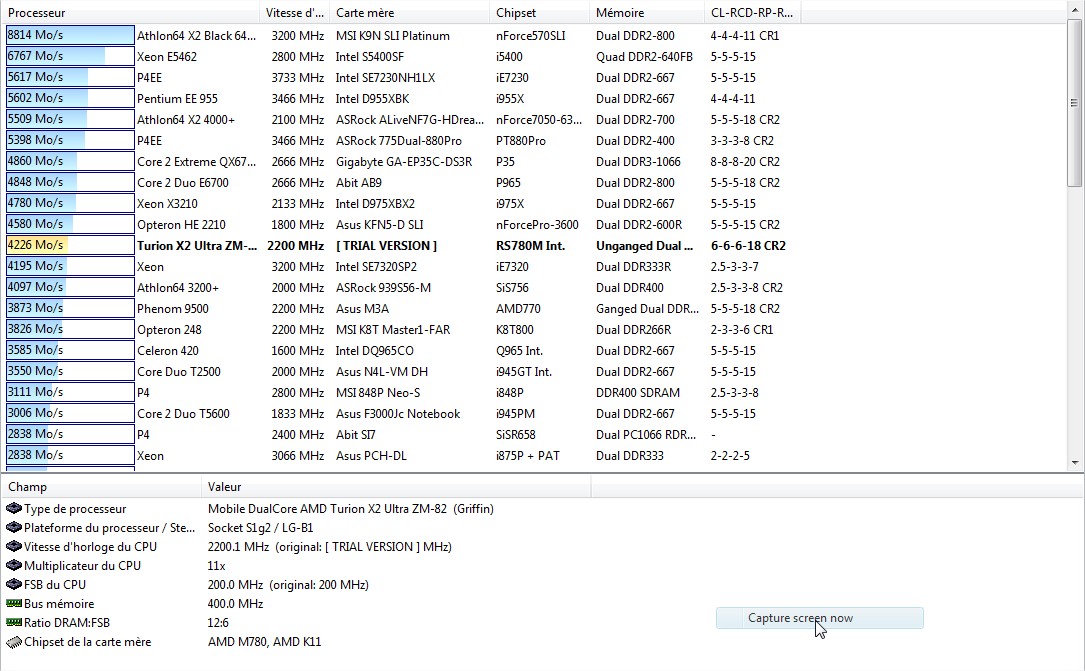Click the PT880Pro chipset cell
The height and width of the screenshot is (671, 1085).
tap(520, 140)
